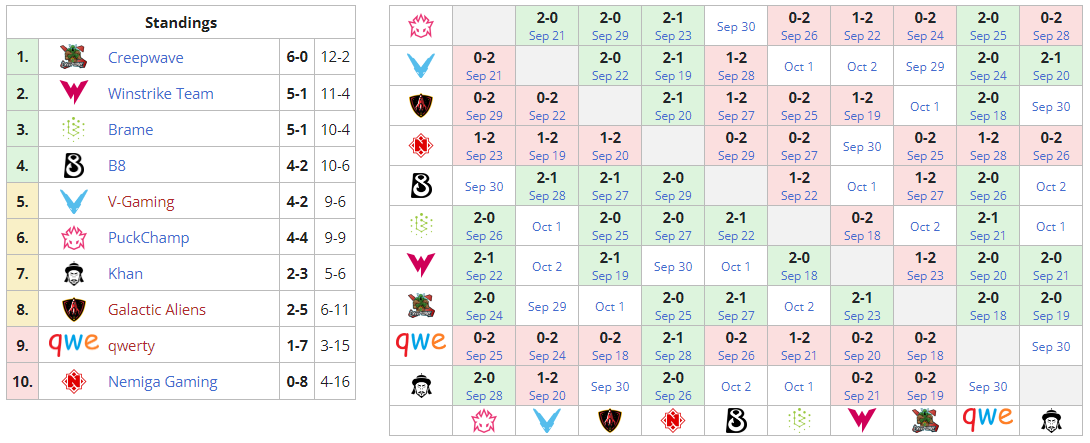Click the V-Gaming logo in the crosstable's bottom row
This screenshot has height=443, width=1090.
tap(547, 420)
